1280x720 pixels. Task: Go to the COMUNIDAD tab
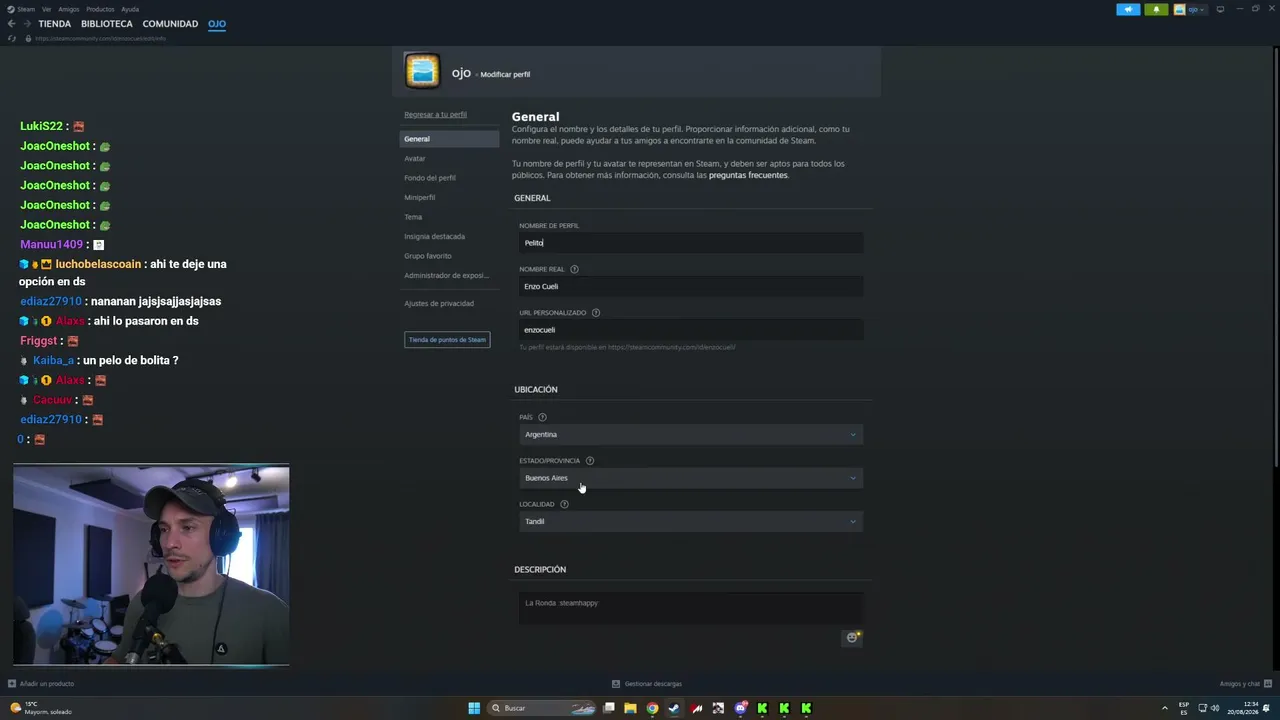click(170, 24)
